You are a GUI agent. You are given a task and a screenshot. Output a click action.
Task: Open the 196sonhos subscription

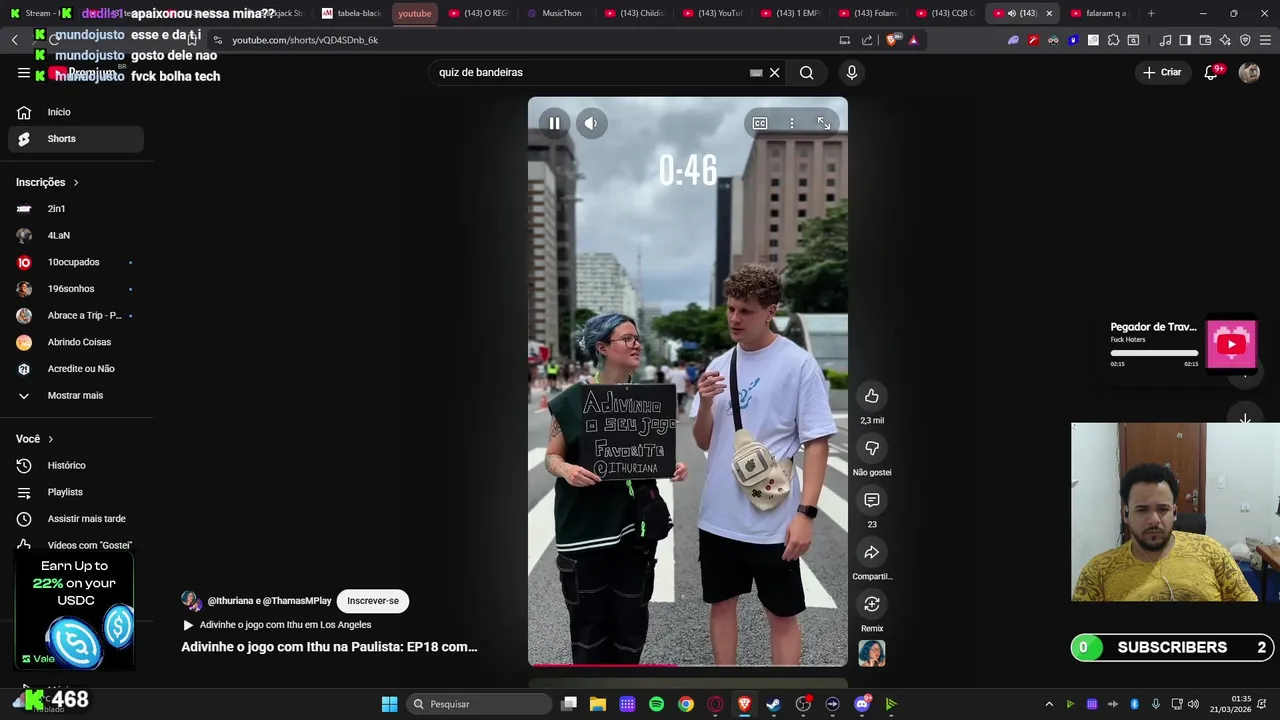[x=76, y=289]
